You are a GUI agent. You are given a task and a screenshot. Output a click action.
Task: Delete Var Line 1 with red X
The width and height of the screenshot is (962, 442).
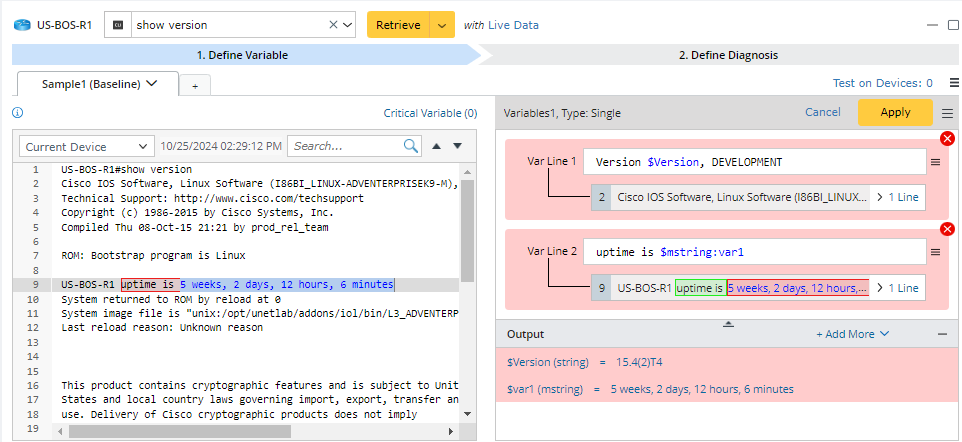(947, 138)
